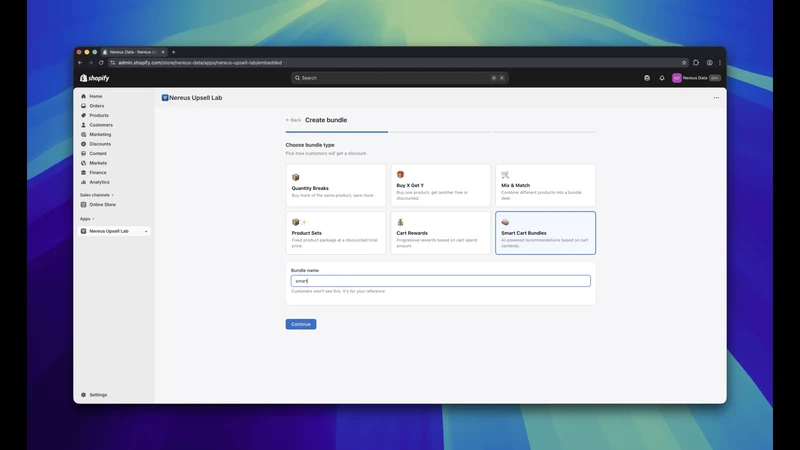This screenshot has width=800, height=450.
Task: Open Customers in the sidebar
Action: click(101, 125)
